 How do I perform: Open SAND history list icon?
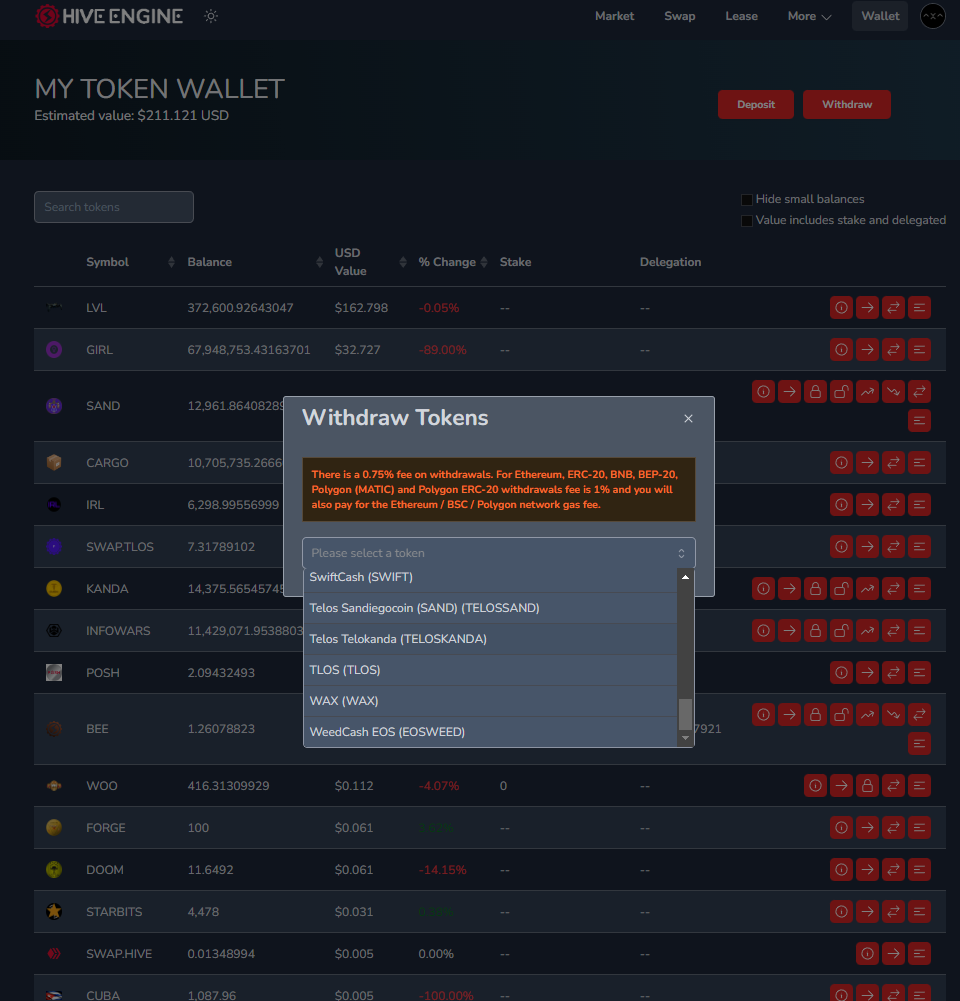(919, 421)
